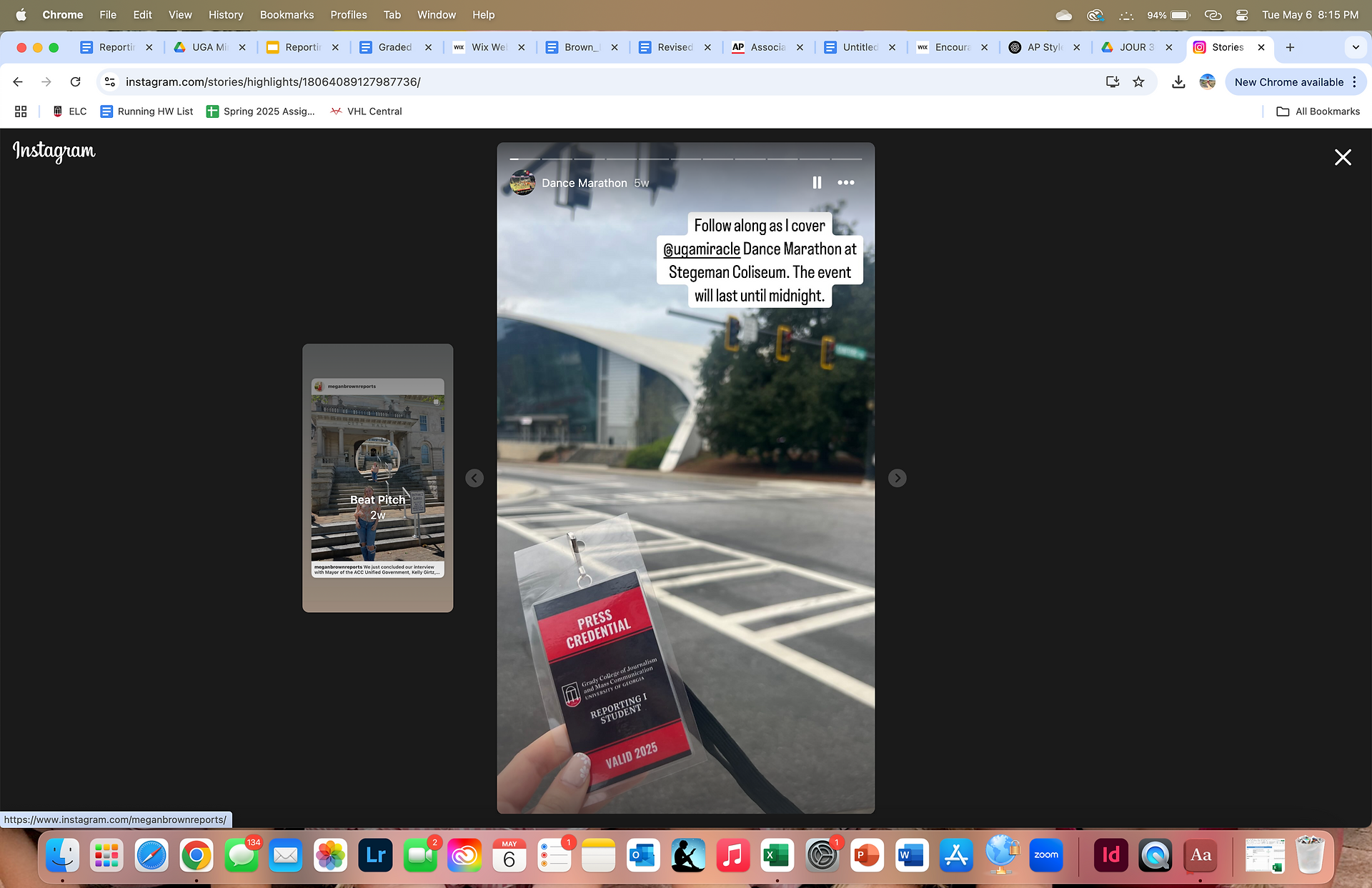The height and width of the screenshot is (888, 1372).
Task: Switch to the JOUR 3 tab
Action: coord(1136,47)
